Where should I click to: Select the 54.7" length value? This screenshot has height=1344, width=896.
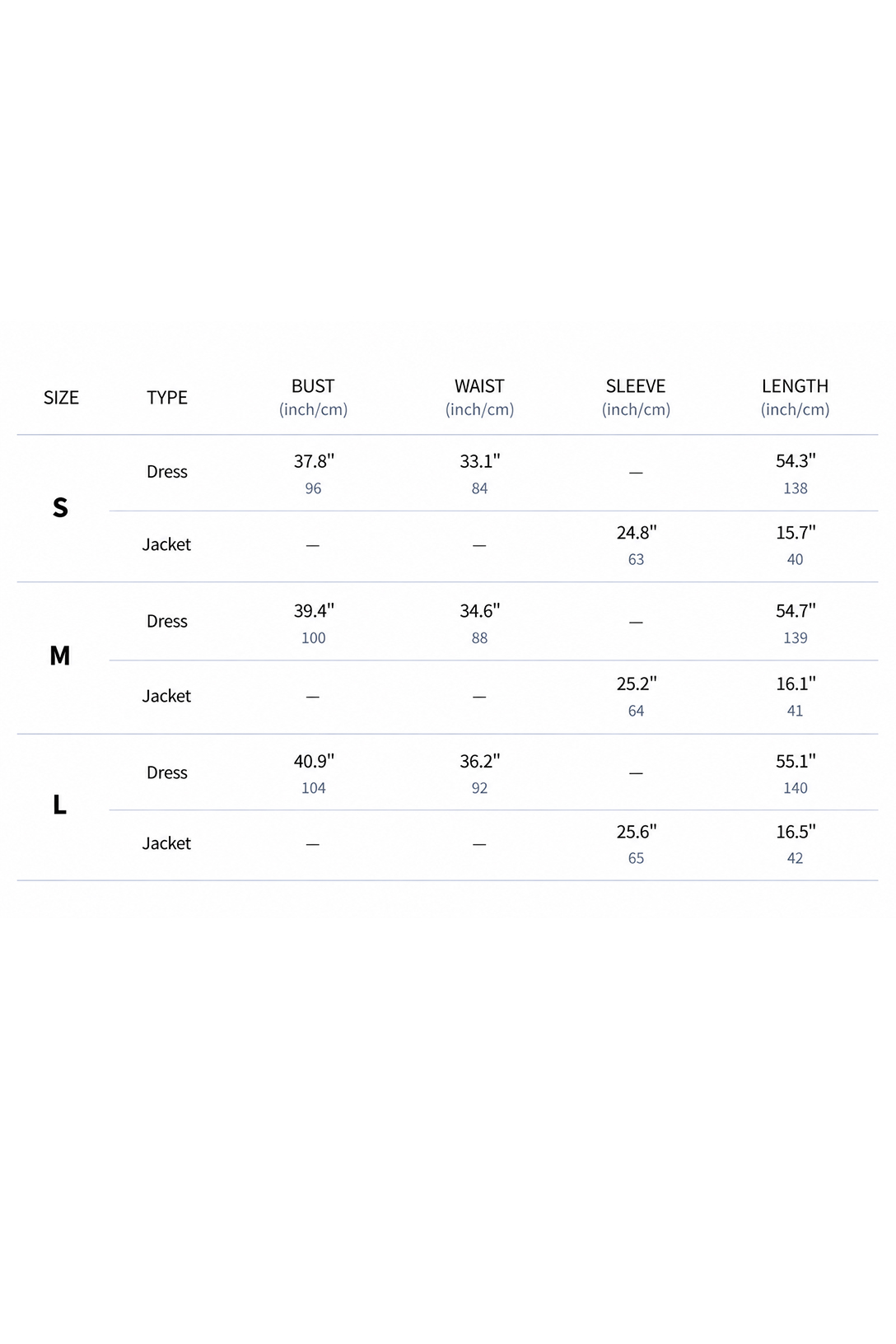pyautogui.click(x=796, y=611)
